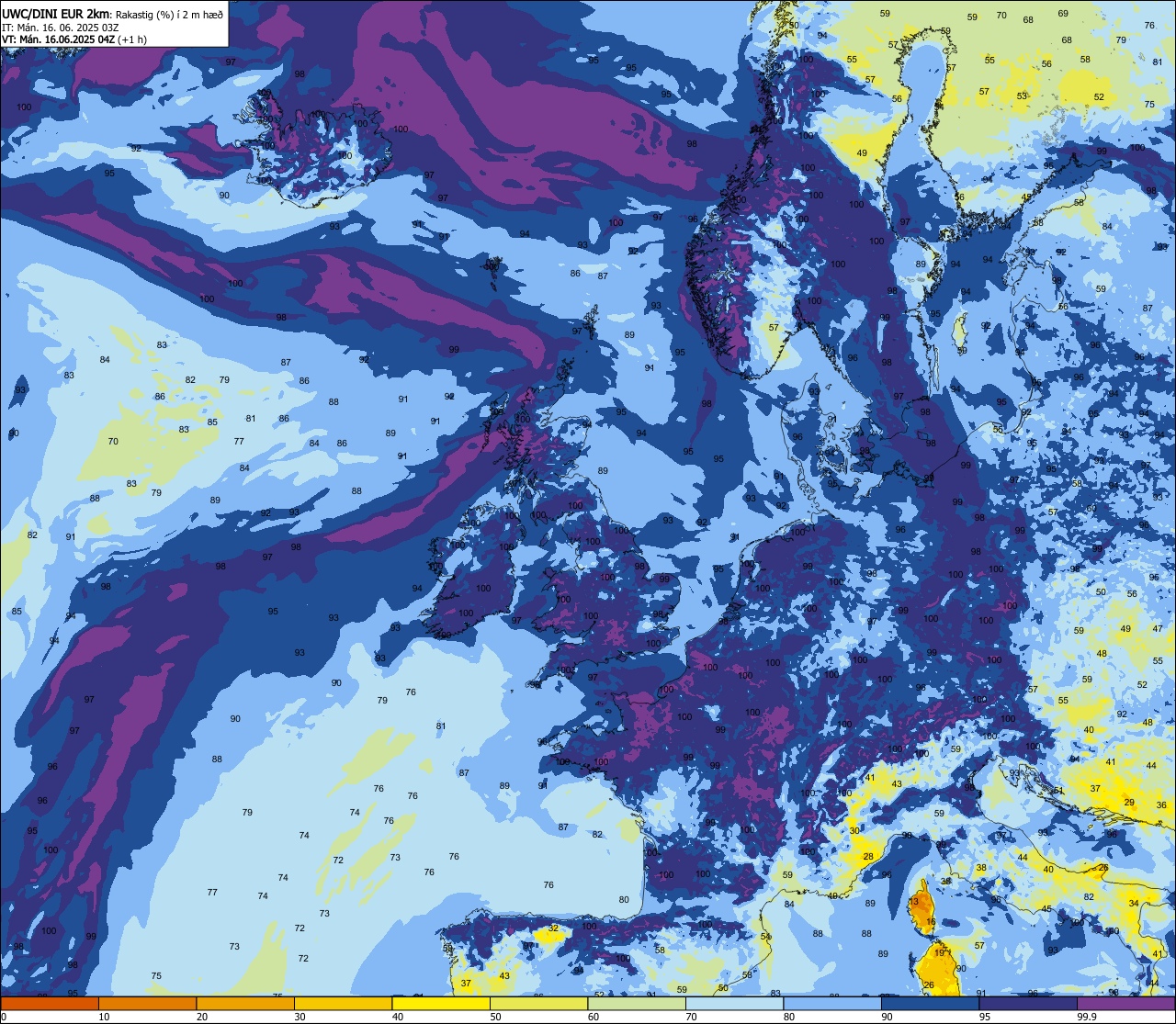Click the legend tick label "40"
The width and height of the screenshot is (1176, 1024).
tap(398, 1017)
